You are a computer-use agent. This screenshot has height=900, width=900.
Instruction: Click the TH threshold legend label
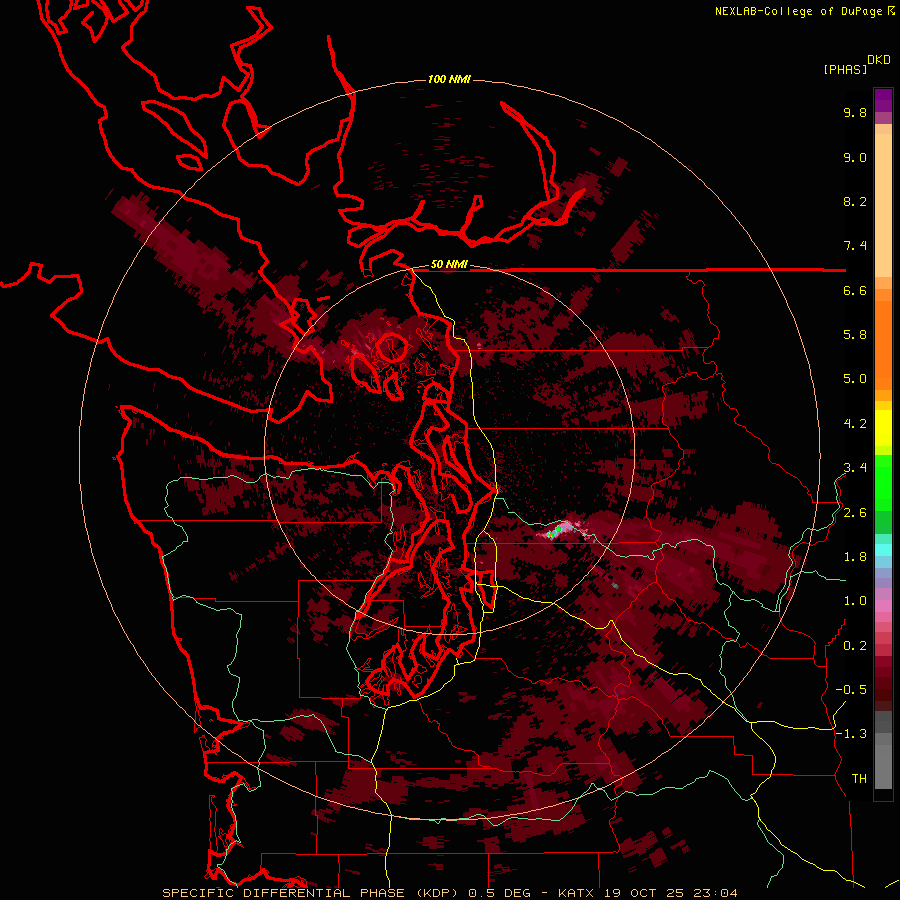(859, 779)
